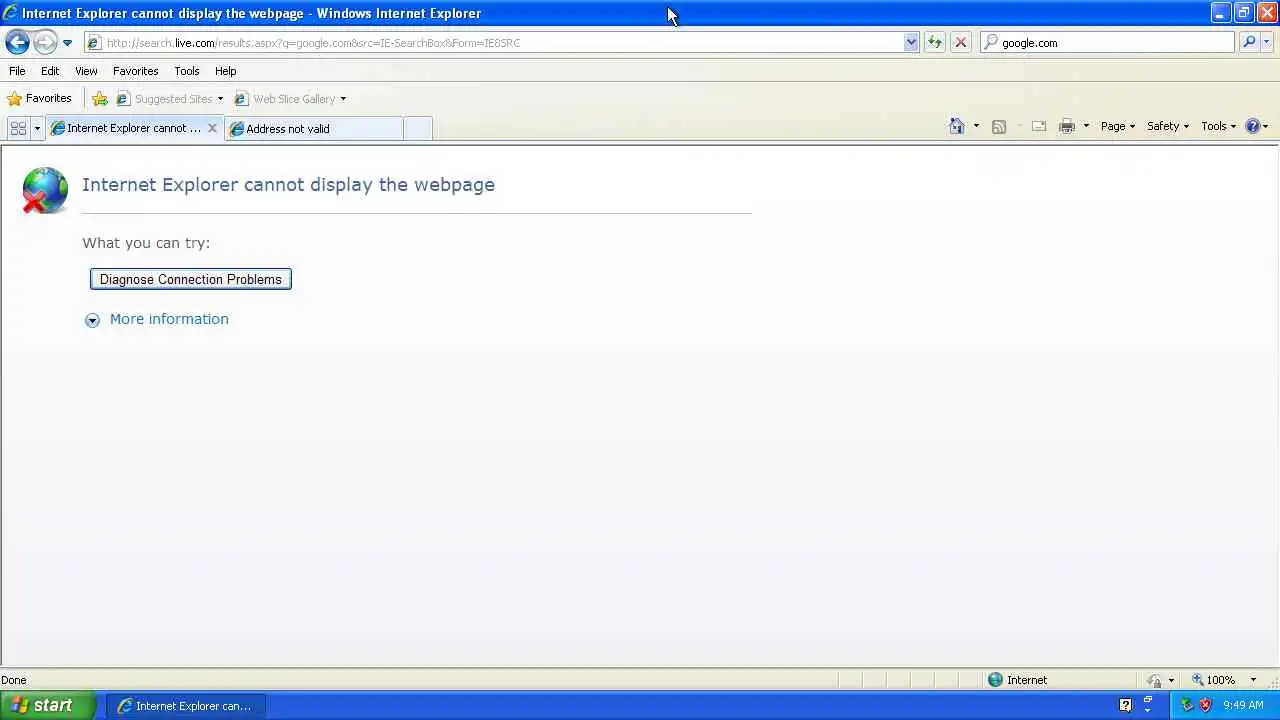The image size is (1280, 720).
Task: Click the Home icon in command bar
Action: coord(957,126)
